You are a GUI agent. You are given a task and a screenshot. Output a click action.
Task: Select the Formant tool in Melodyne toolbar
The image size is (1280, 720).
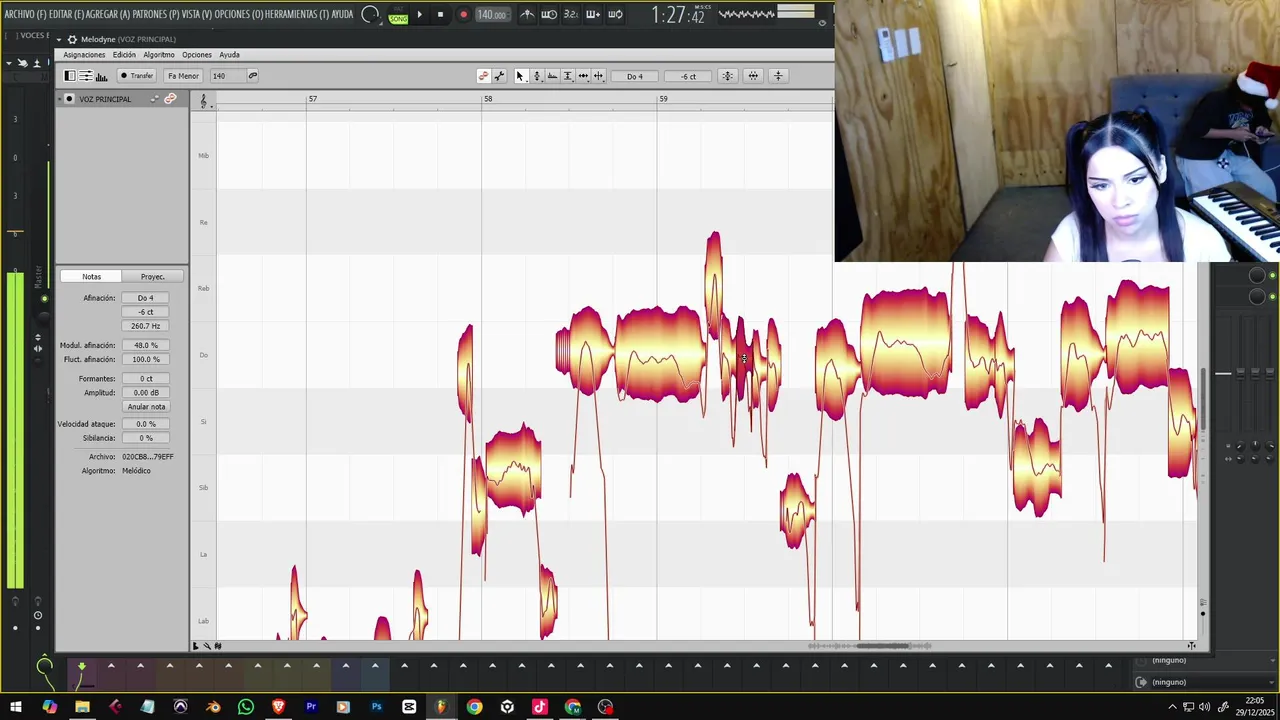pyautogui.click(x=552, y=76)
